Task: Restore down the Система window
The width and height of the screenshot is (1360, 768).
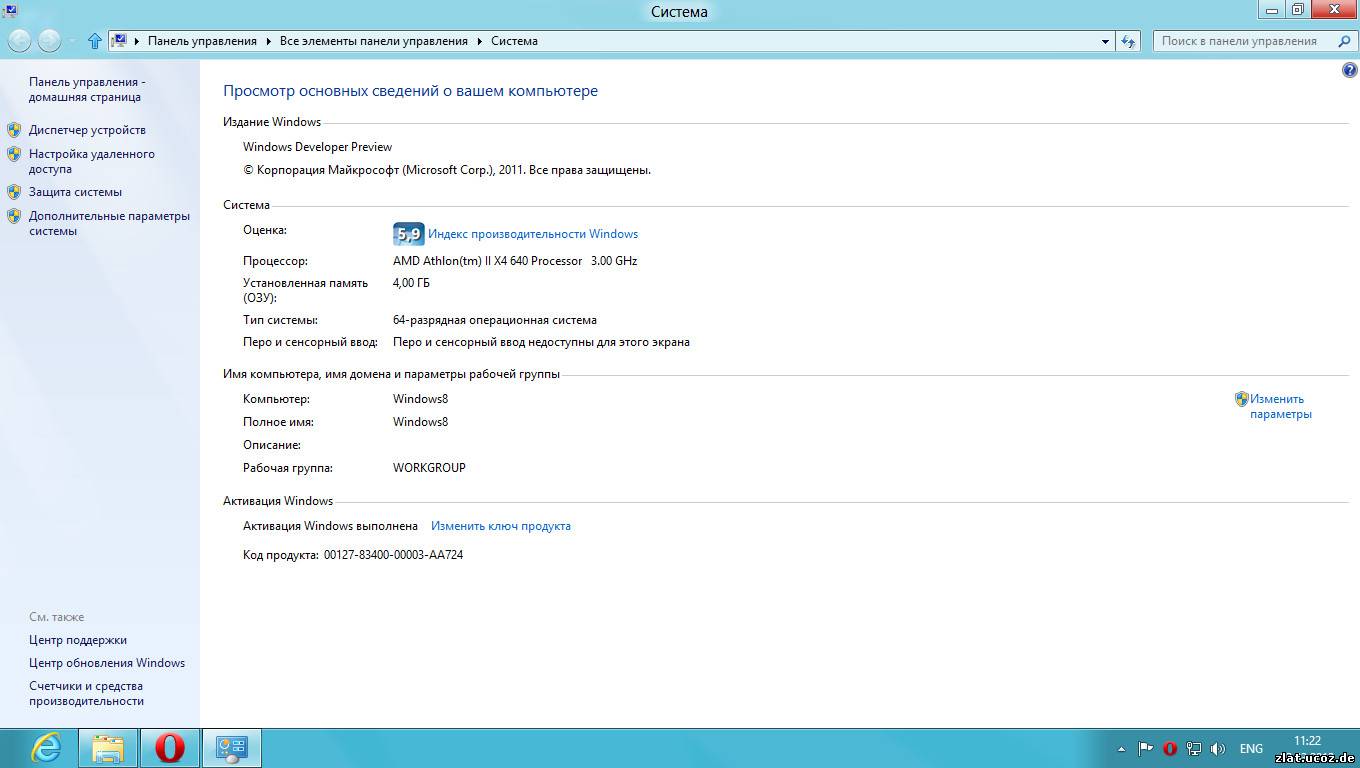Action: (1297, 9)
